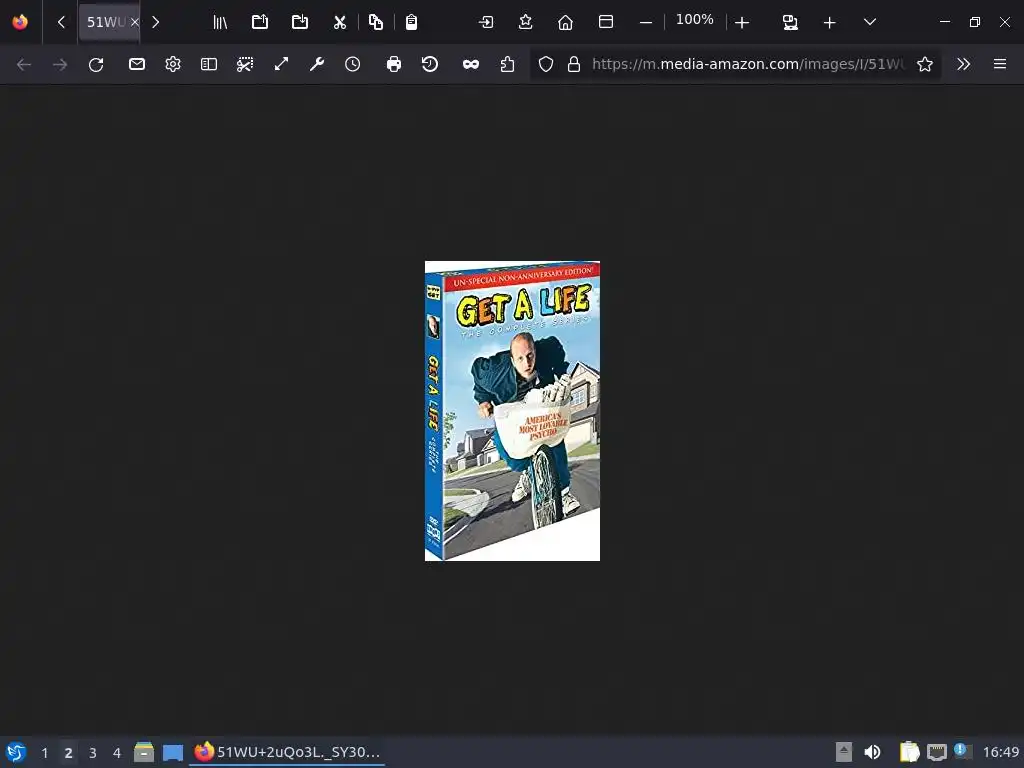This screenshot has height=768, width=1024.
Task: Open the volume control
Action: 872,752
